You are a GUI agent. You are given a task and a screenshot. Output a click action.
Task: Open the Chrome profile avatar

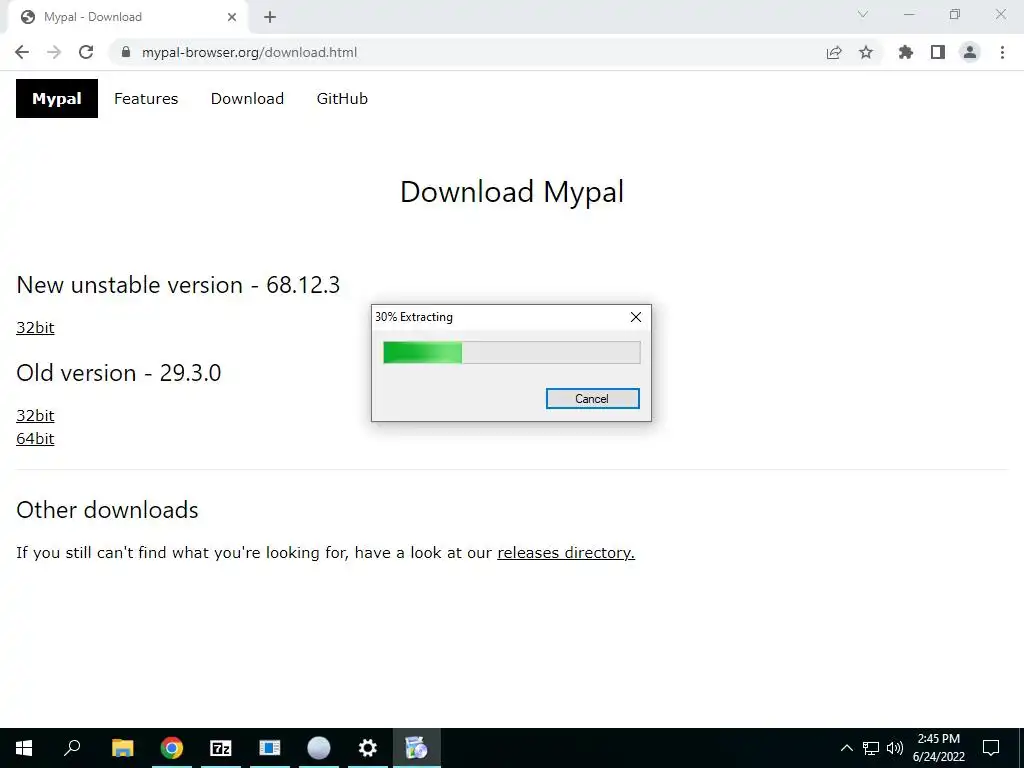pos(970,52)
